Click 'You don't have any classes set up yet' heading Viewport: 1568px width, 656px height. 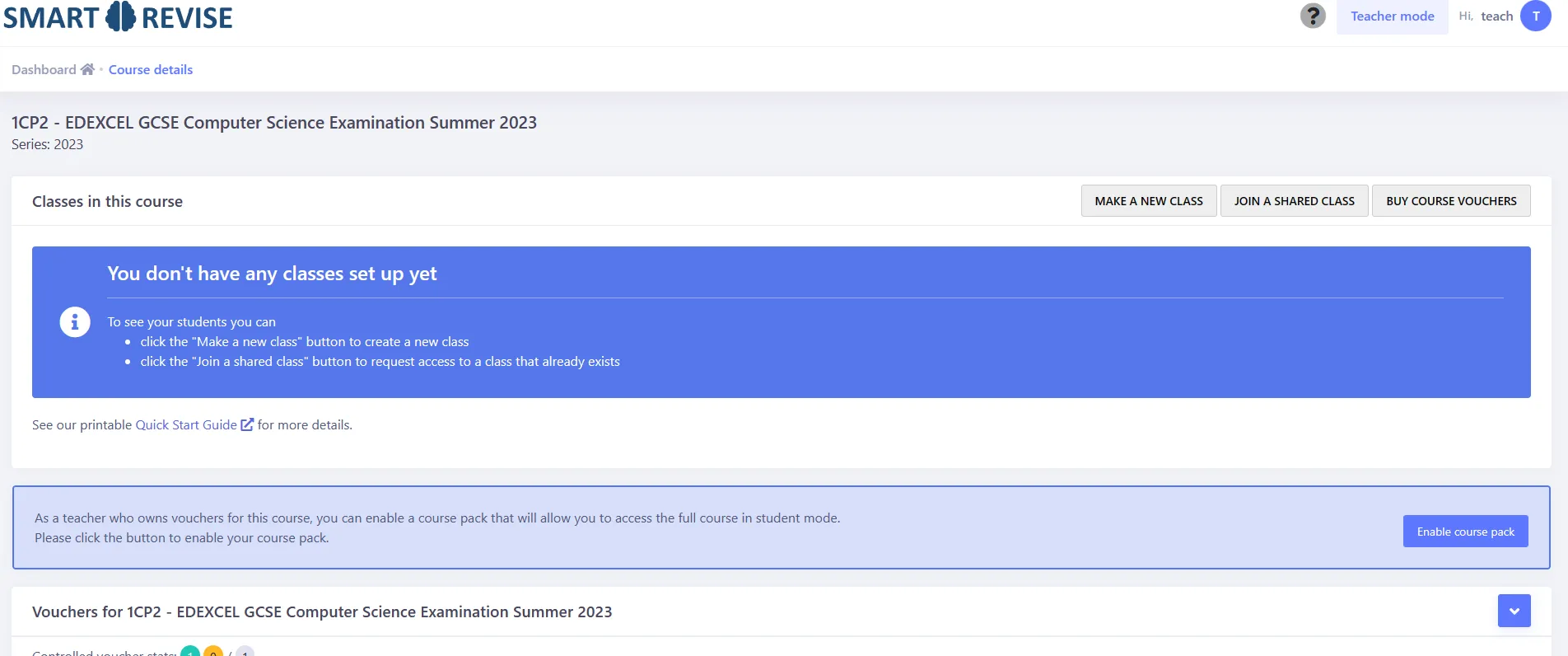pyautogui.click(x=272, y=274)
